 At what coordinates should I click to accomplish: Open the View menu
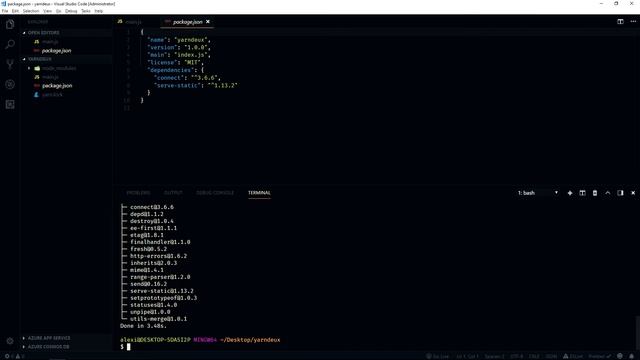tap(47, 11)
